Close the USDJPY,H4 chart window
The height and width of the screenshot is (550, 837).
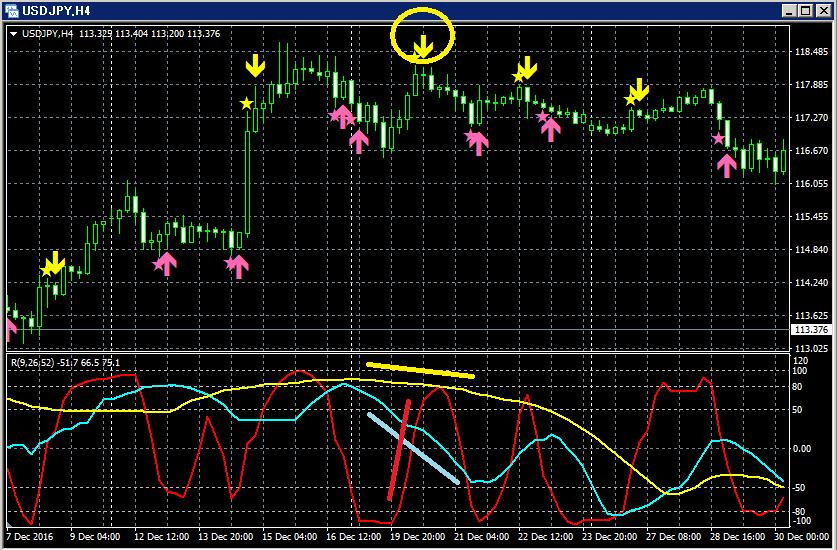click(824, 10)
